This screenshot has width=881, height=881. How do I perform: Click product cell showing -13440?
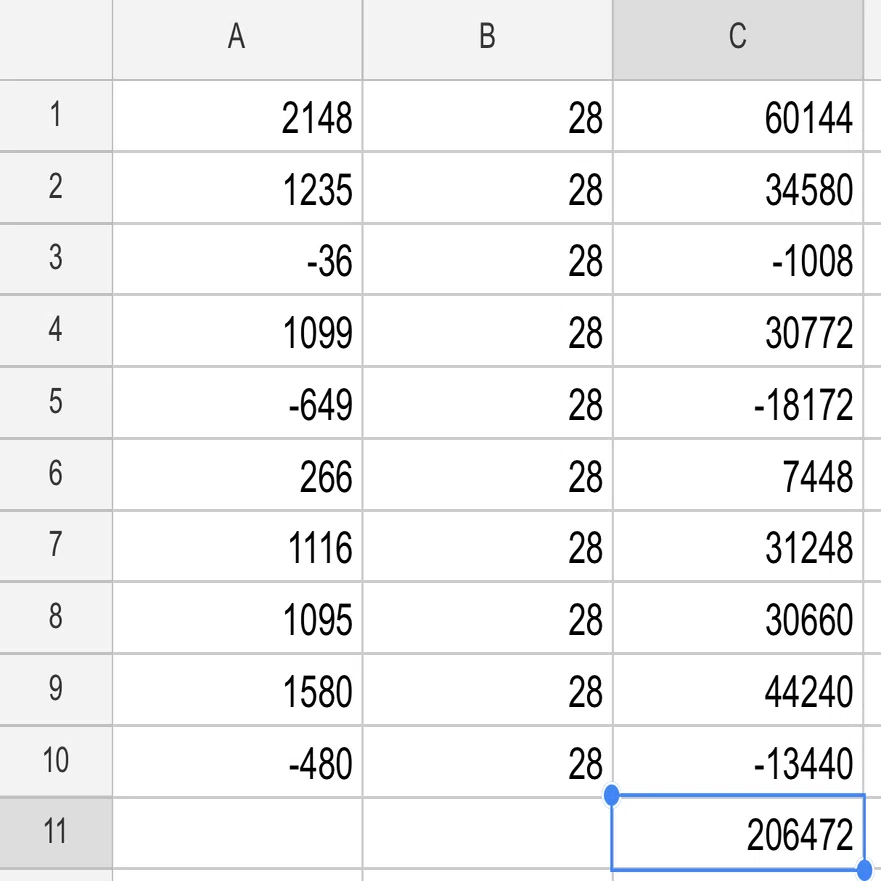738,761
